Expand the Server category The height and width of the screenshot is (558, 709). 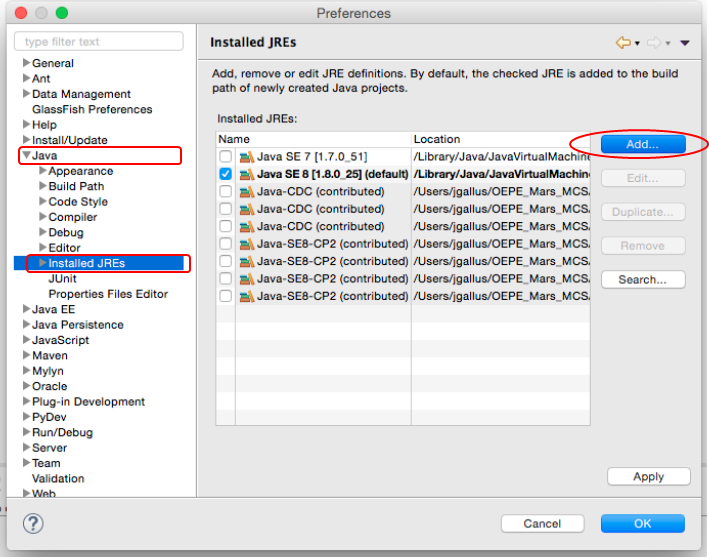tap(26, 447)
